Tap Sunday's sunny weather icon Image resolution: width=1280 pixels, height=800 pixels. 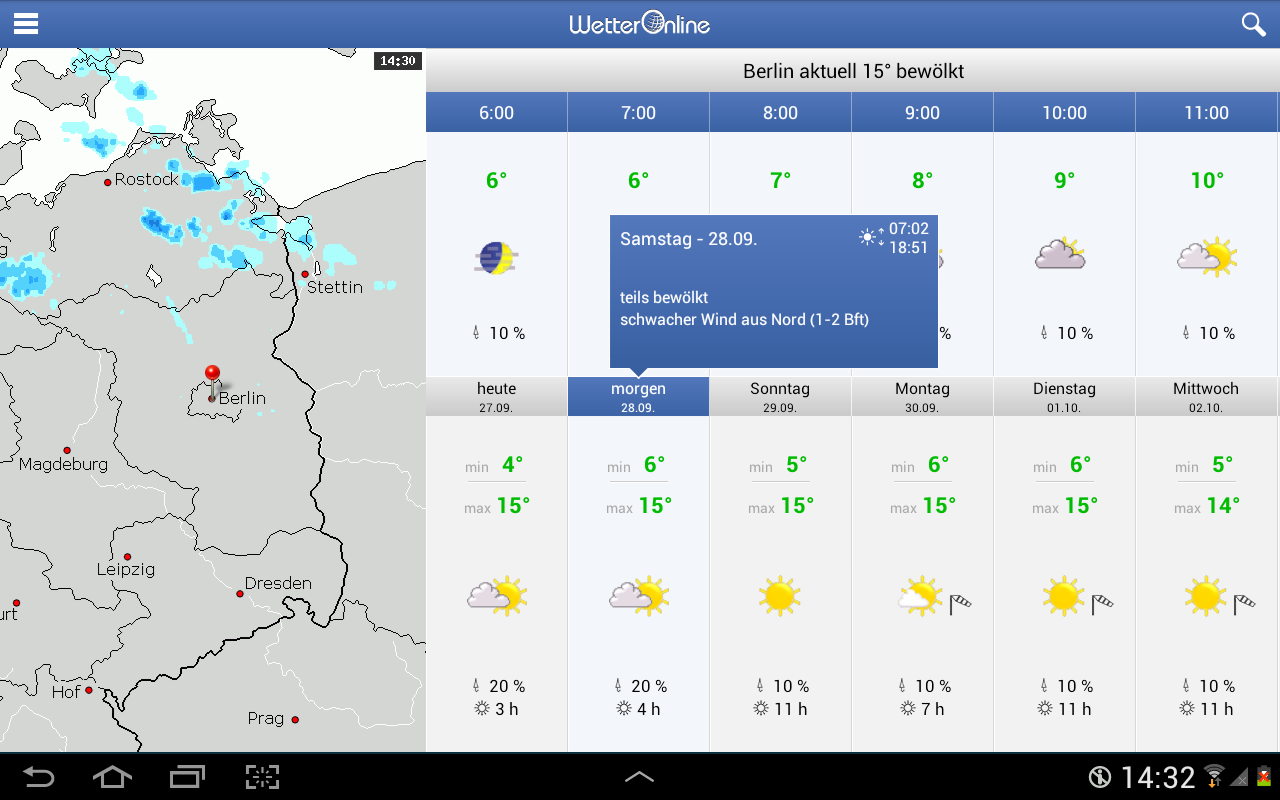780,597
